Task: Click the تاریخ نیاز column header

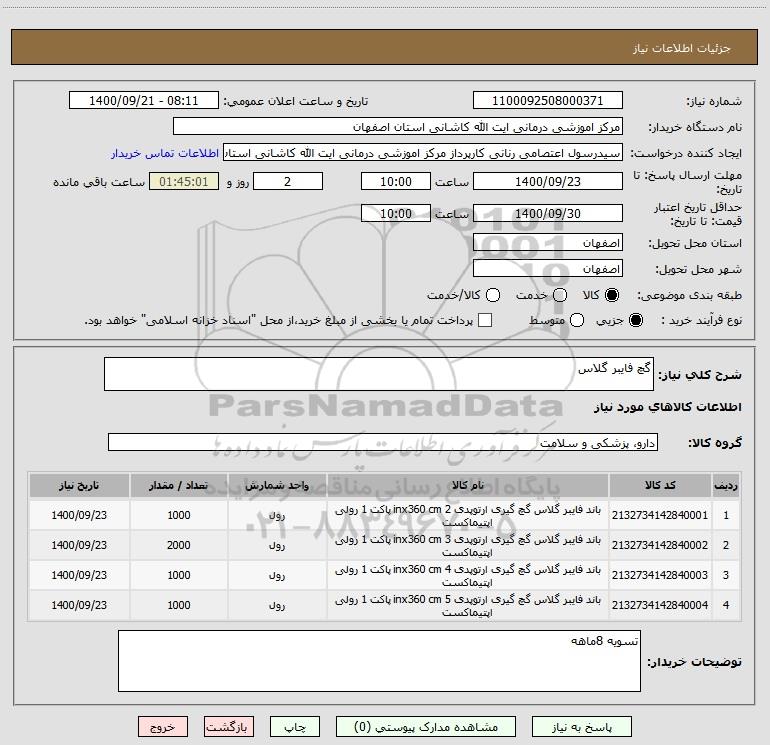Action: pos(79,485)
